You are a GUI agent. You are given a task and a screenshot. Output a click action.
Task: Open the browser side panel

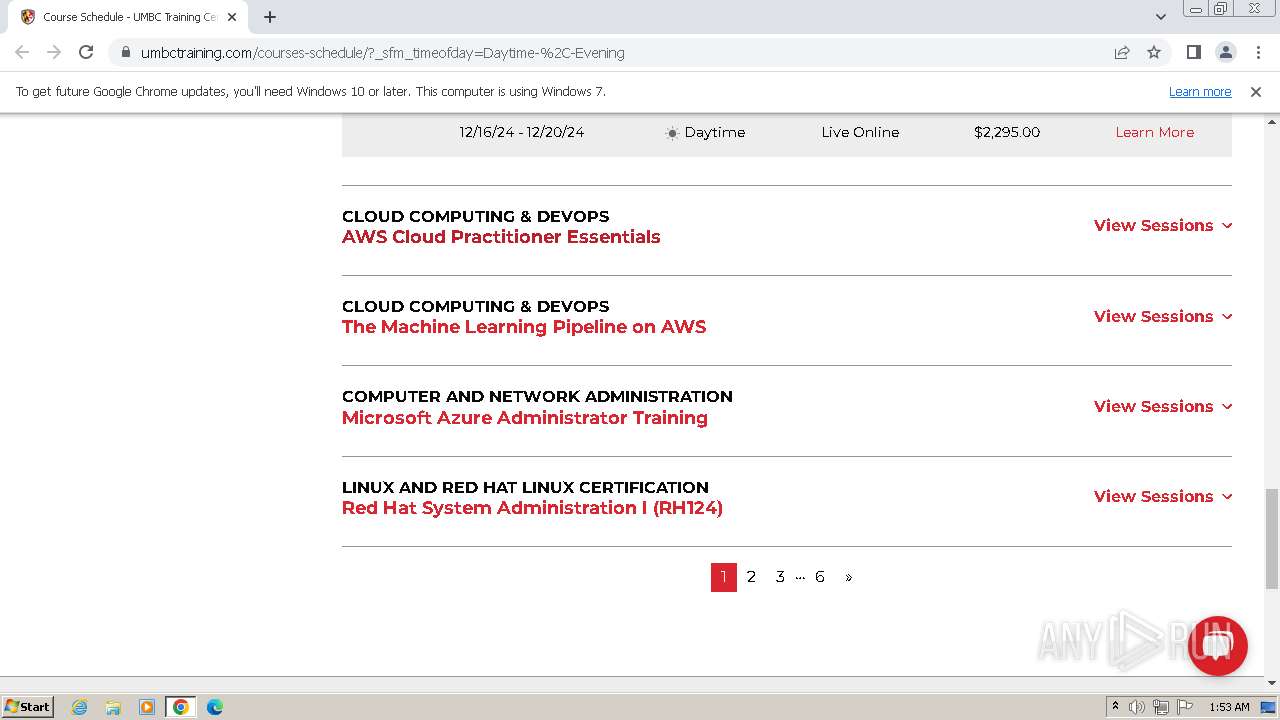(1193, 52)
